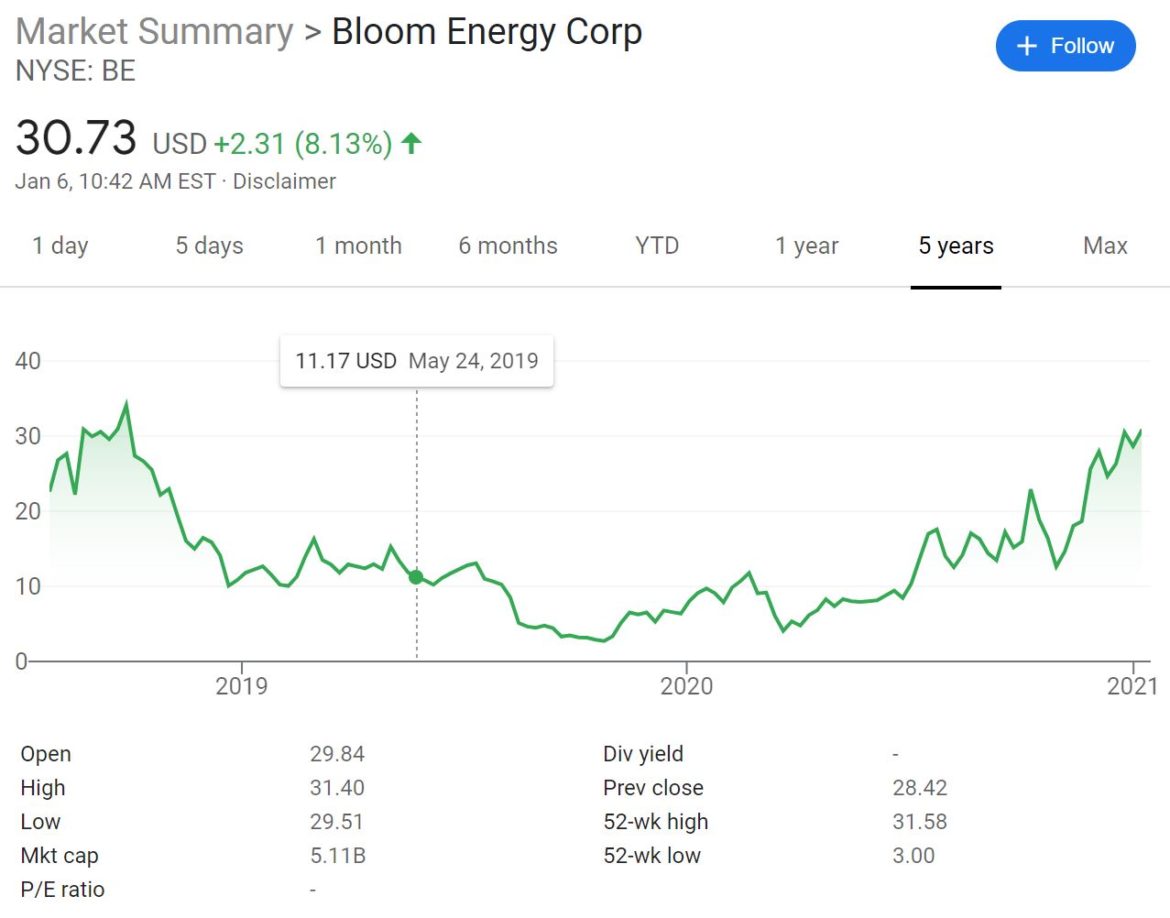
Task: Open the 6 months price chart
Action: [508, 246]
